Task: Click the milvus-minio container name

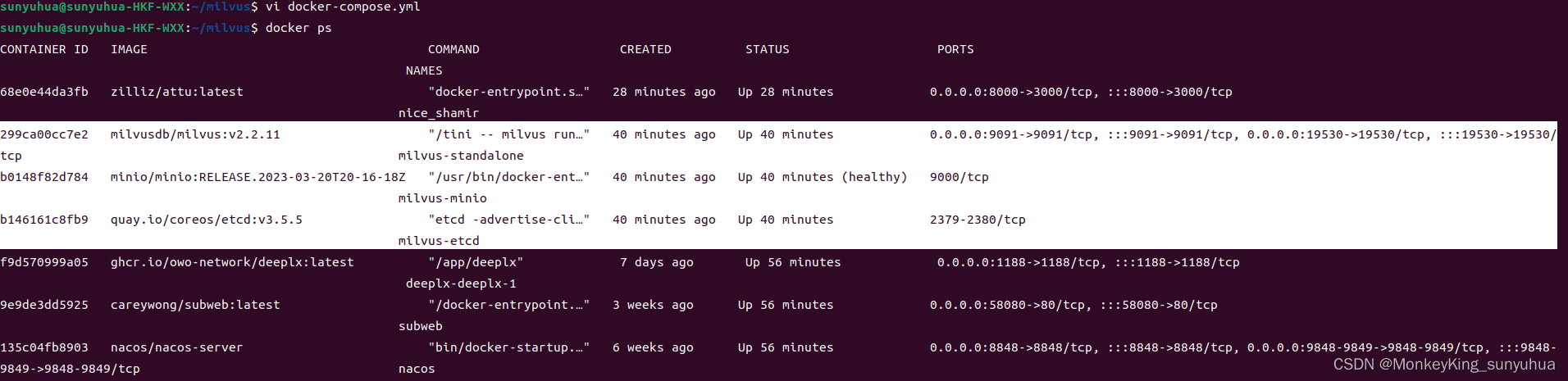Action: coord(443,198)
